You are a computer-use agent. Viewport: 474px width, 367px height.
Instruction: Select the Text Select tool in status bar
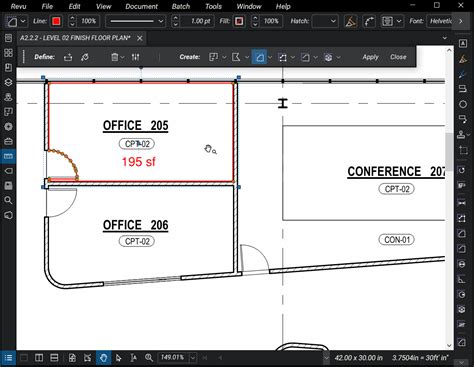pos(134,358)
